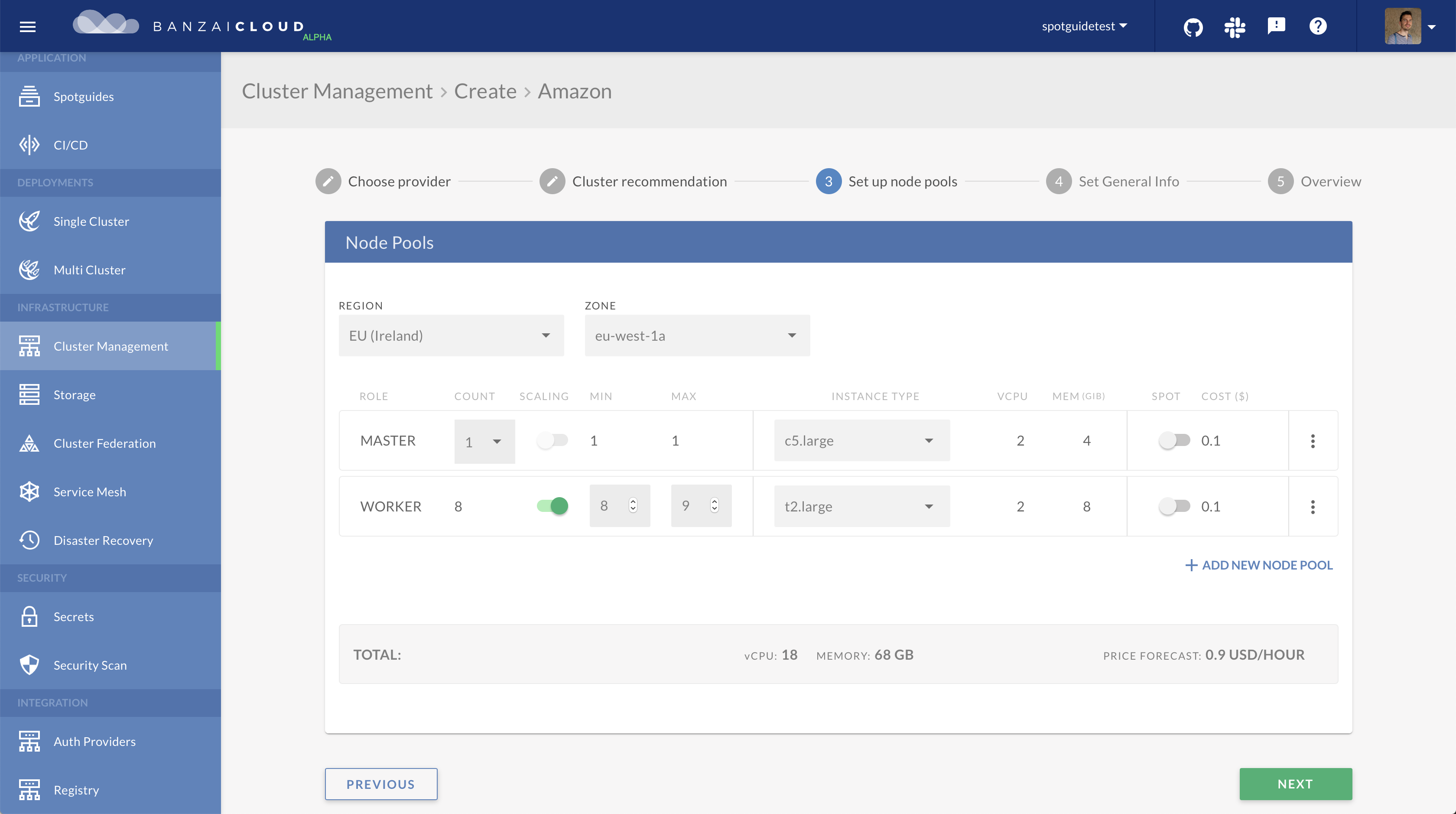Image resolution: width=1456 pixels, height=814 pixels.
Task: Click the Storage sidebar icon
Action: pyautogui.click(x=29, y=394)
